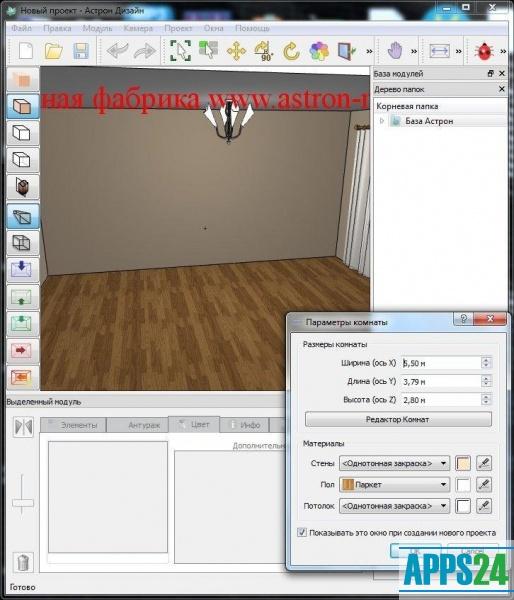Increase the Высота value with stepper
The width and height of the screenshot is (514, 600).
[x=486, y=397]
